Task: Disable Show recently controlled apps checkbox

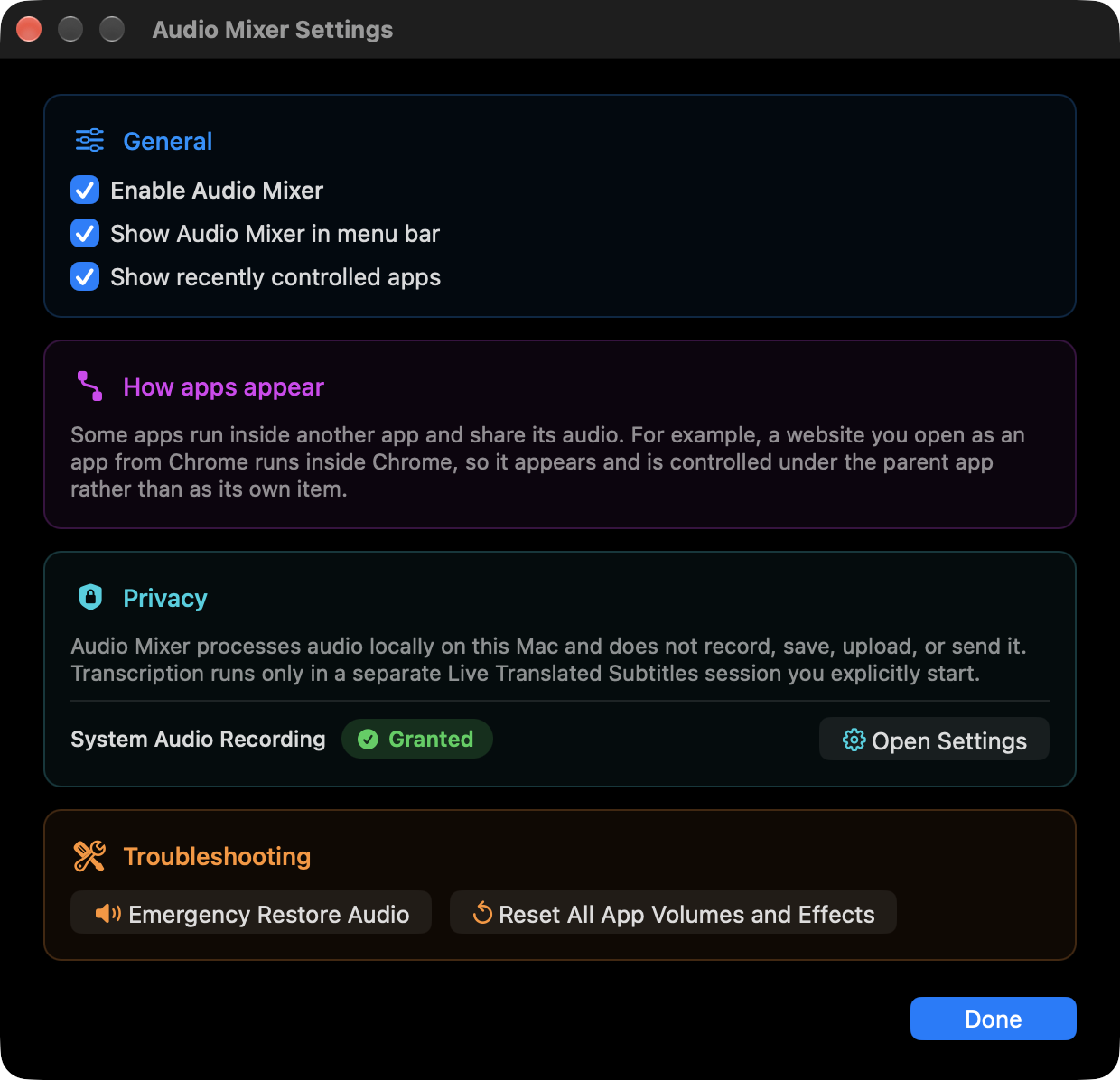Action: click(85, 277)
